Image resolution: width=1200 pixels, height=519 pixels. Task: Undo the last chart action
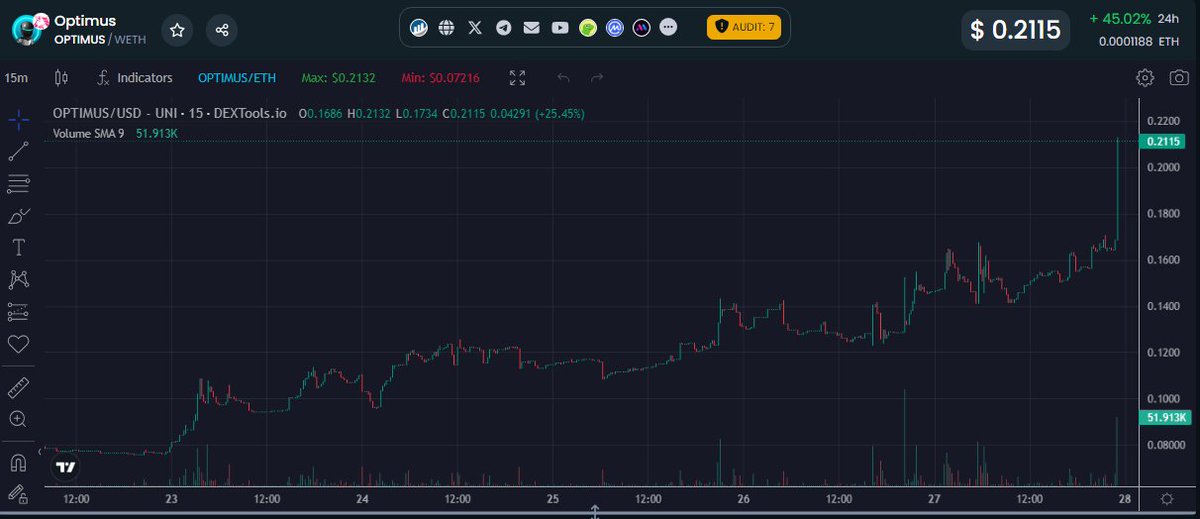pos(564,77)
